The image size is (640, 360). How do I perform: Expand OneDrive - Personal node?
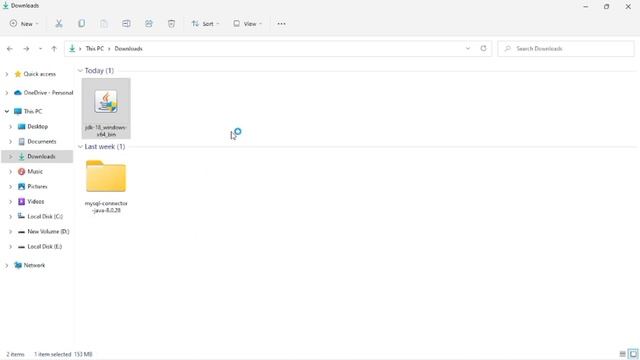tap(7, 93)
